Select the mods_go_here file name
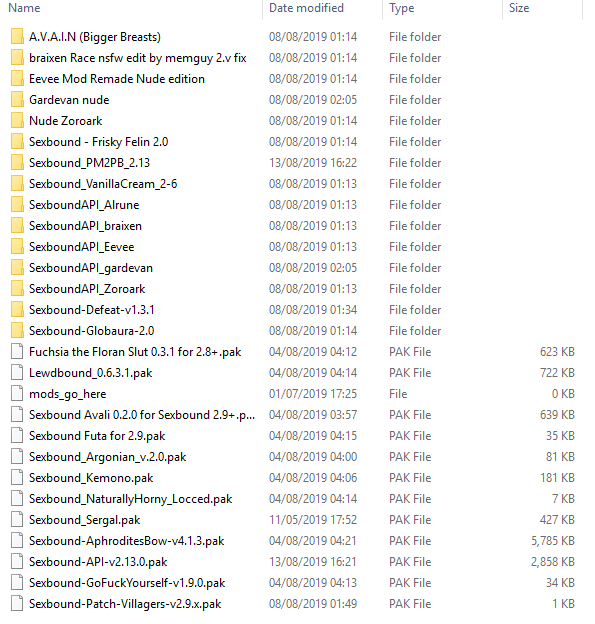Screen dimensions: 595x624 pos(68,394)
